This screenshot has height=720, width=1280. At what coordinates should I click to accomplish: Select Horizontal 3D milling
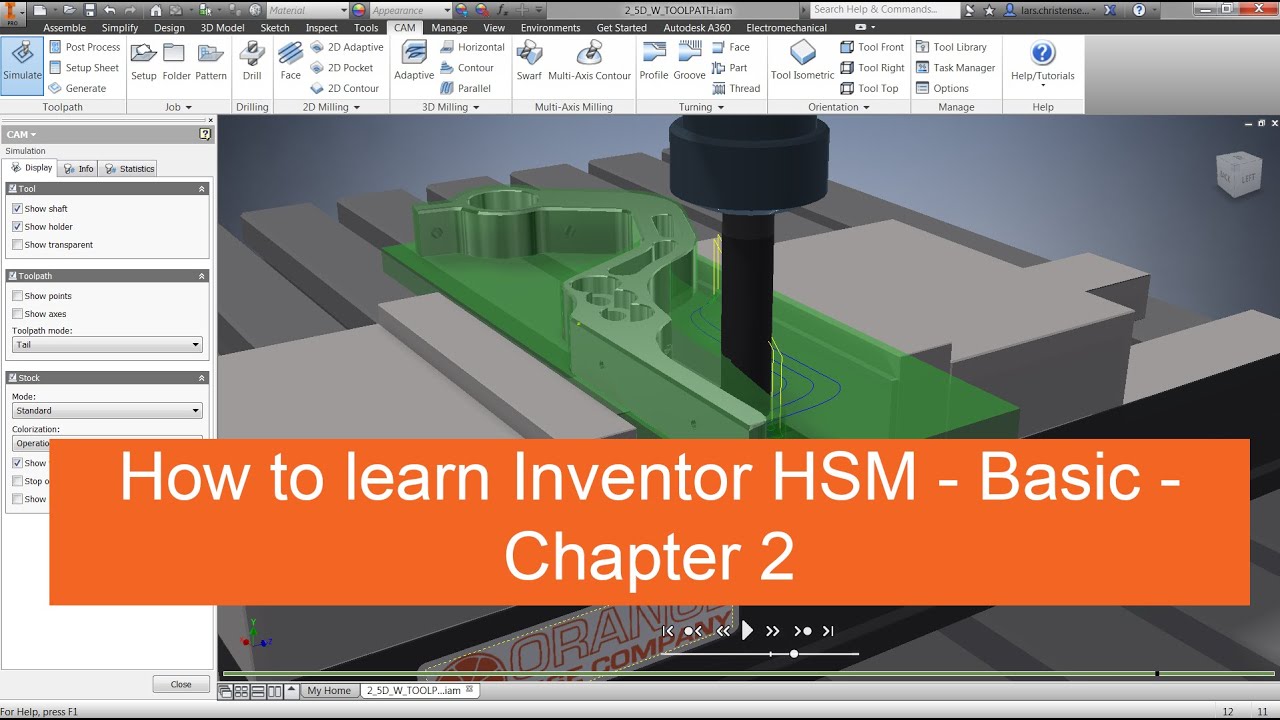(473, 47)
